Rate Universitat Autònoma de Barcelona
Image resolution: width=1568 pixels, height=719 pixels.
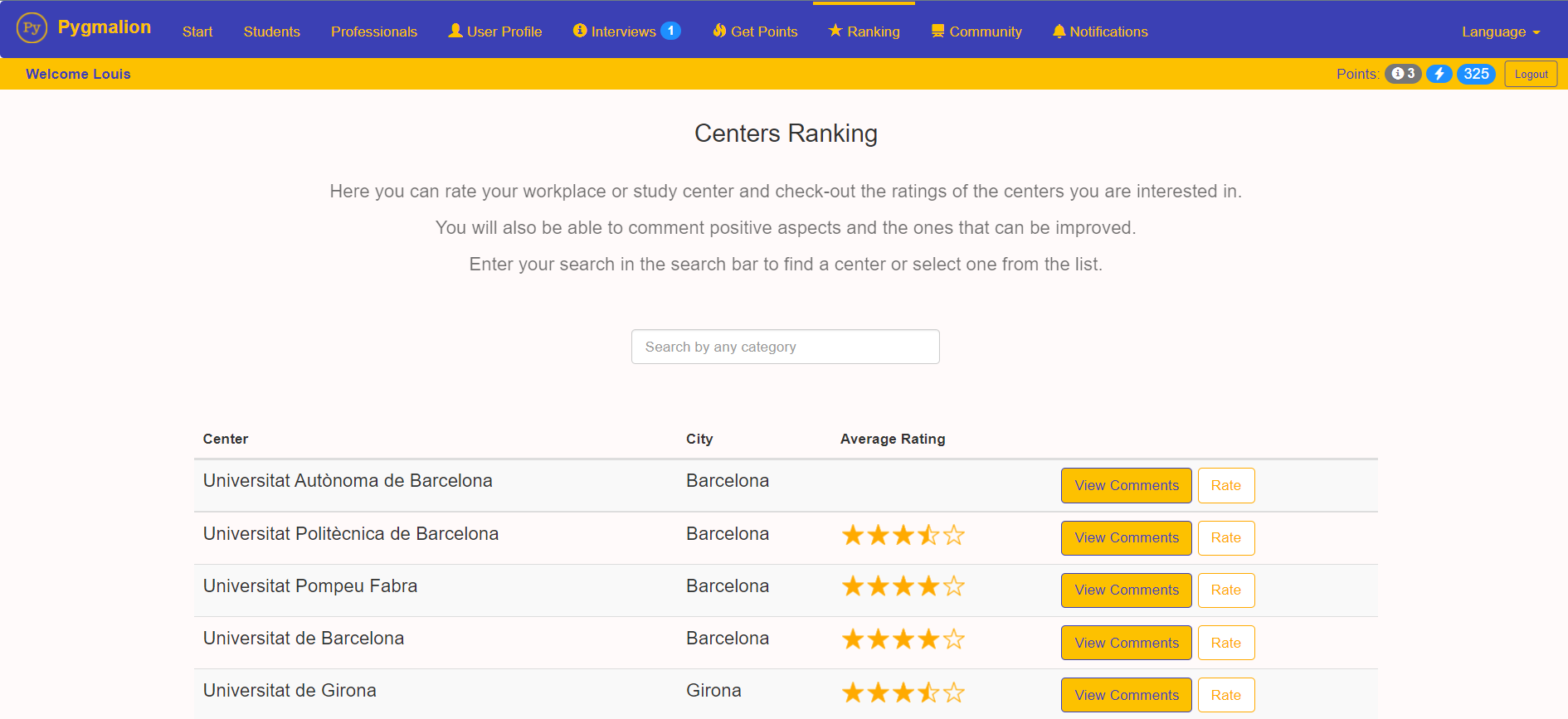click(1225, 485)
